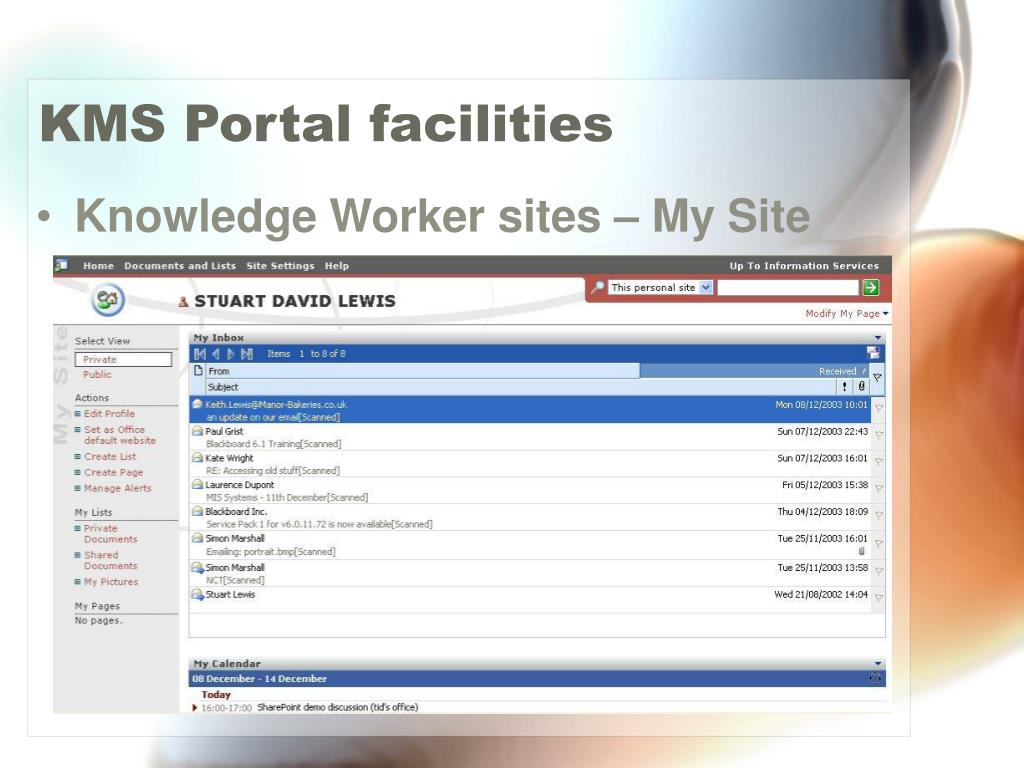Click the Edit Profile action link
Image resolution: width=1024 pixels, height=768 pixels.
(109, 413)
